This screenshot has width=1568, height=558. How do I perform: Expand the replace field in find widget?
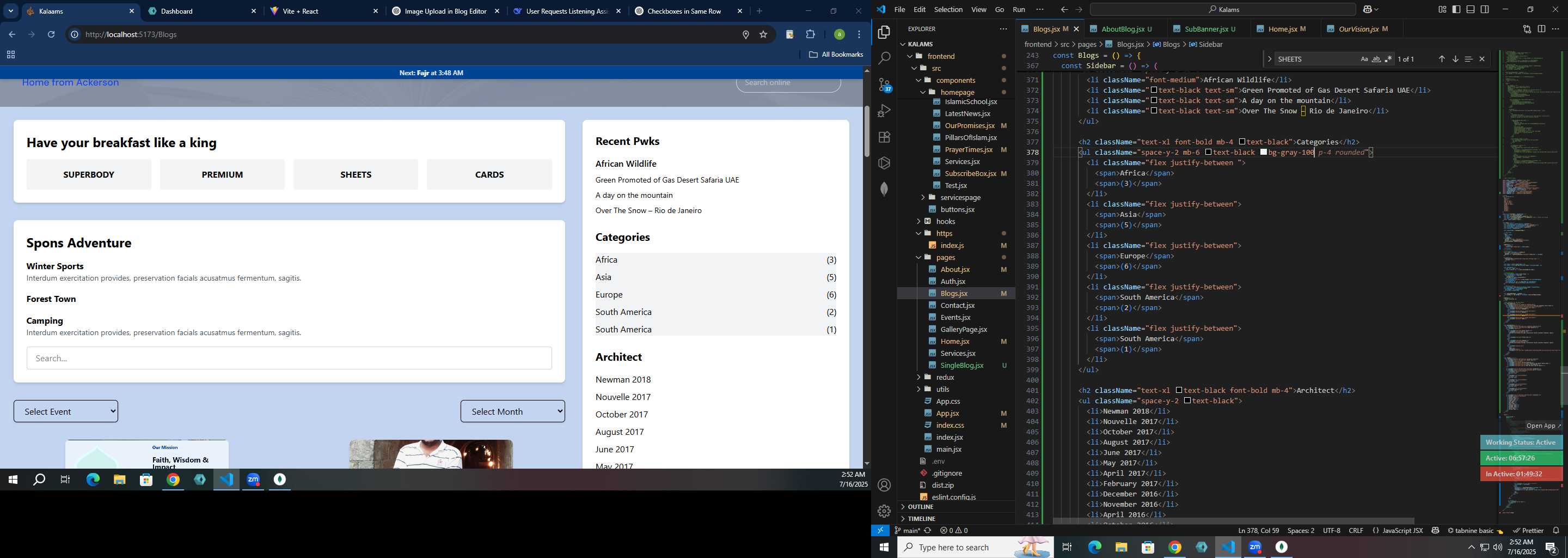(x=1269, y=59)
